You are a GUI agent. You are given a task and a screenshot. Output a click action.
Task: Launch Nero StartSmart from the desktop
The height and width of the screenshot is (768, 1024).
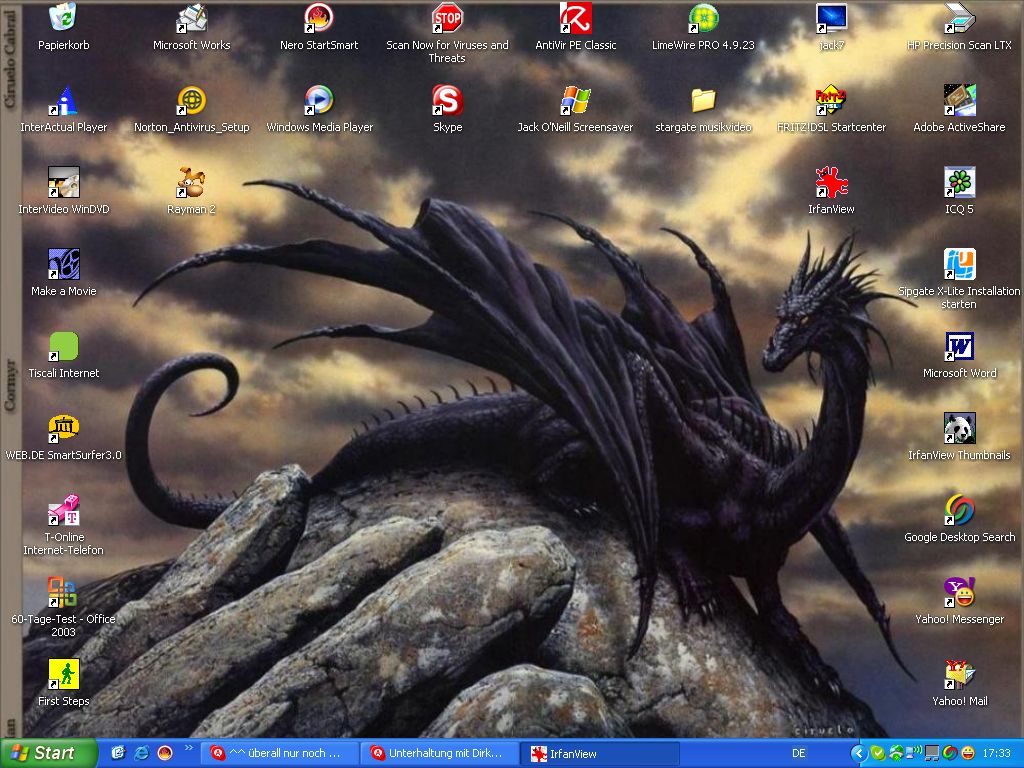(319, 19)
